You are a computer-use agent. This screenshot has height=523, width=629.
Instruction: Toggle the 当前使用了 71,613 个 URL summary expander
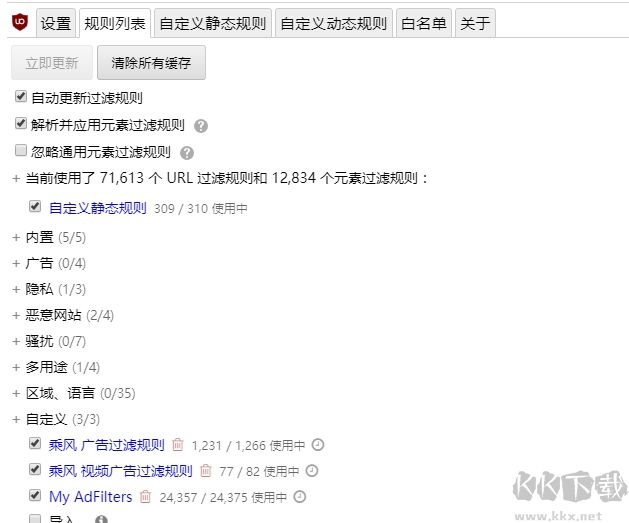click(x=16, y=178)
